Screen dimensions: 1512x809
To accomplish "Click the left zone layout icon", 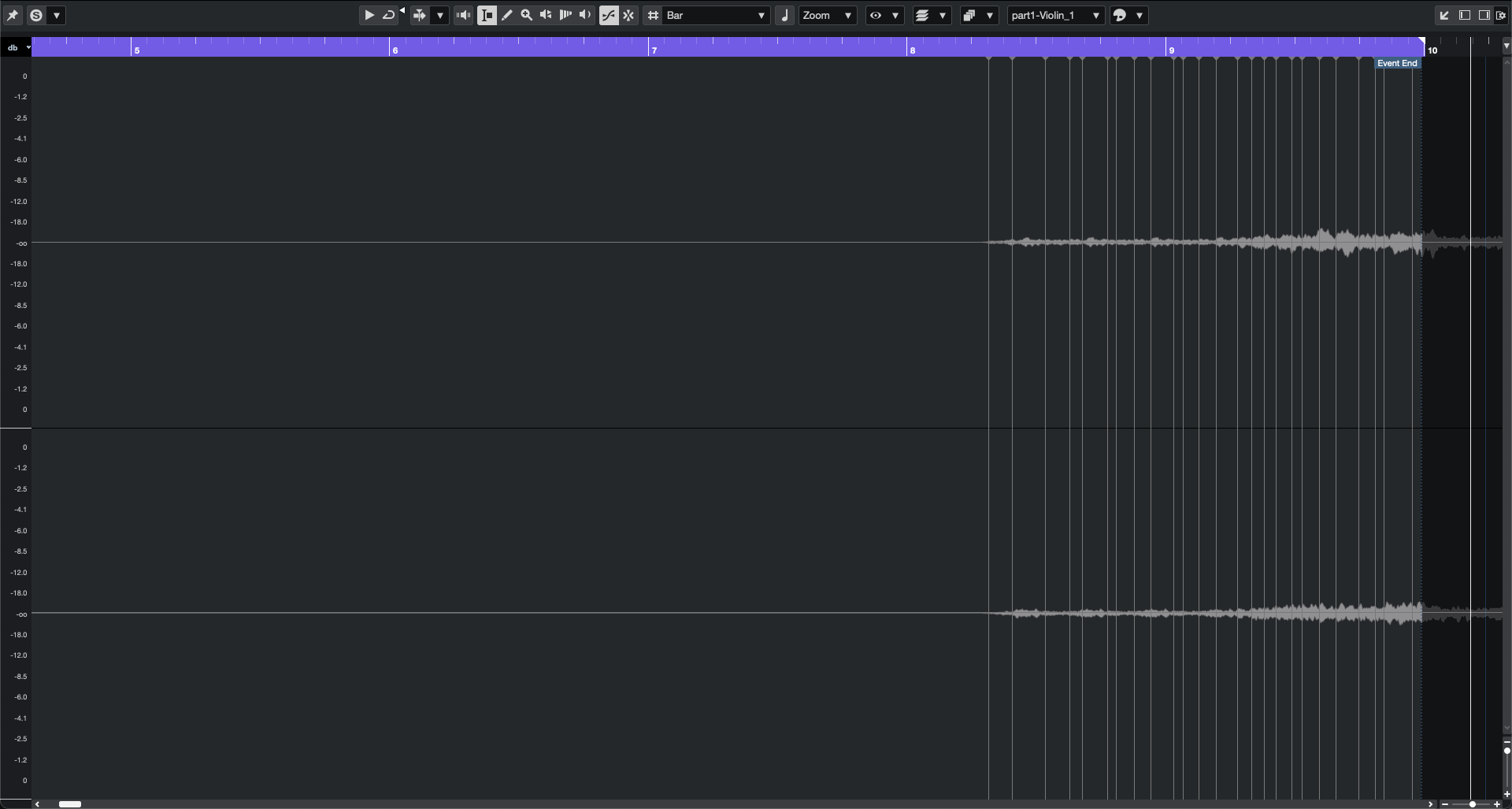I will (1465, 15).
